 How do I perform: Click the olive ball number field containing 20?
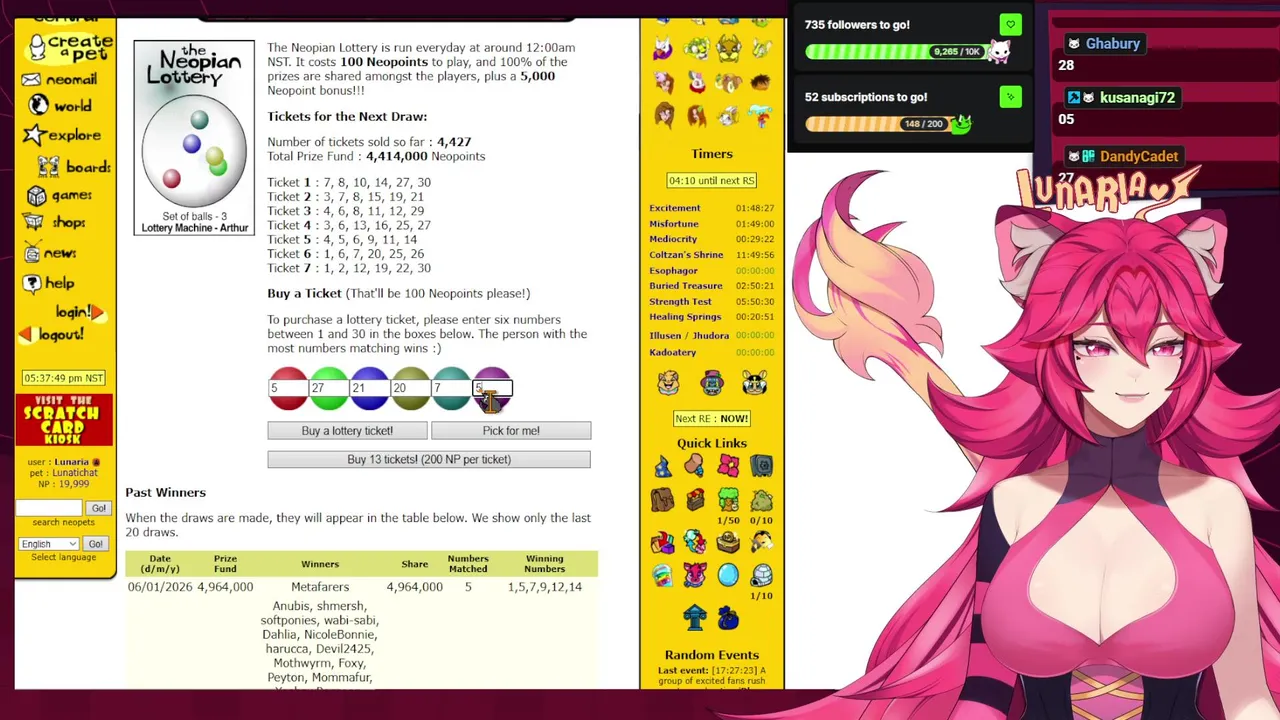tap(410, 388)
